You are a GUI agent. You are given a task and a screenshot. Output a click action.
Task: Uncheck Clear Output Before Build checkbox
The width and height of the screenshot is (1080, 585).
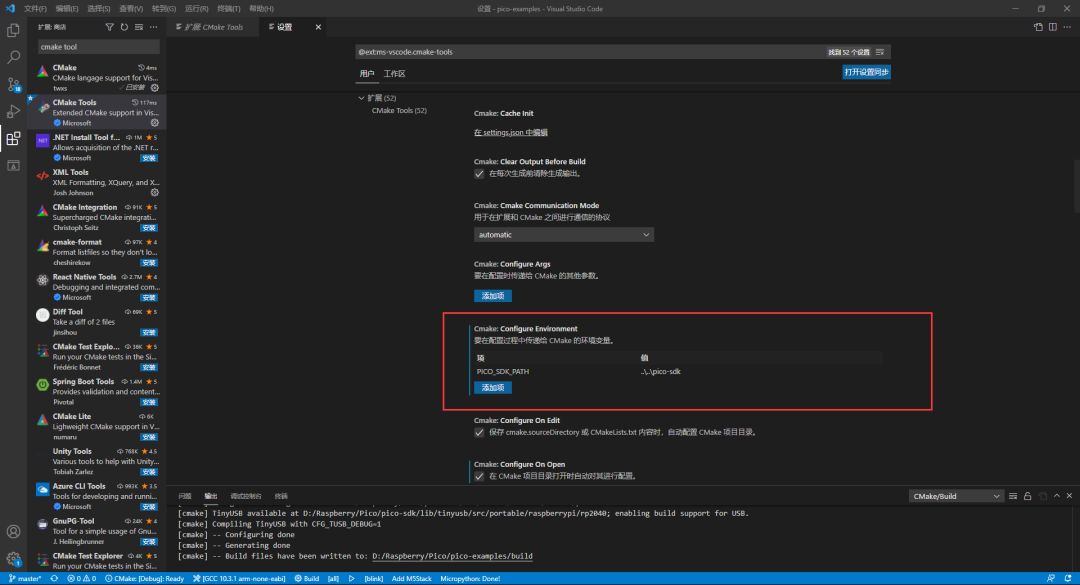479,173
